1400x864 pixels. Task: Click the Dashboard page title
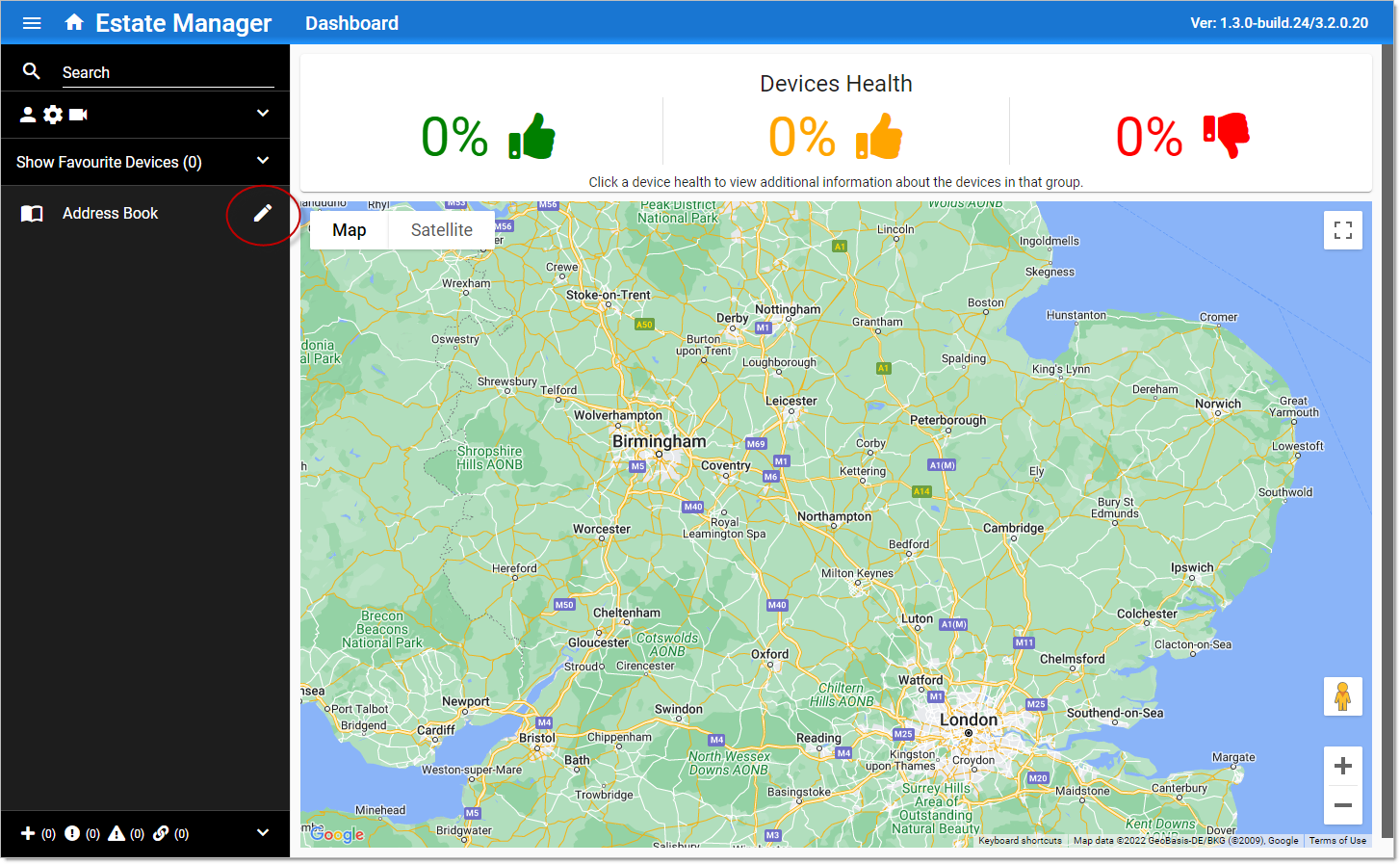pyautogui.click(x=351, y=23)
